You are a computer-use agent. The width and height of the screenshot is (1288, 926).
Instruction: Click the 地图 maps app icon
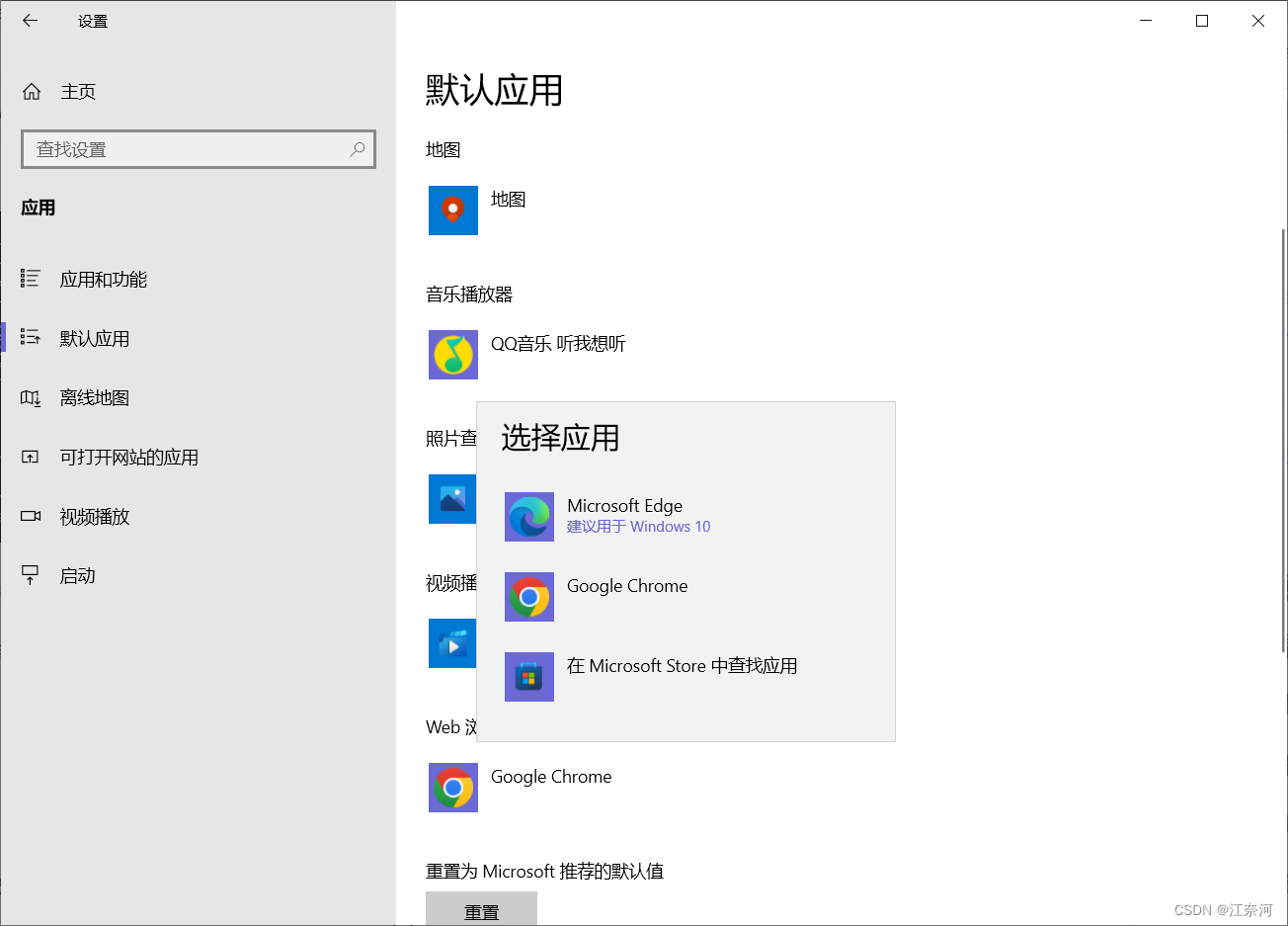(453, 210)
